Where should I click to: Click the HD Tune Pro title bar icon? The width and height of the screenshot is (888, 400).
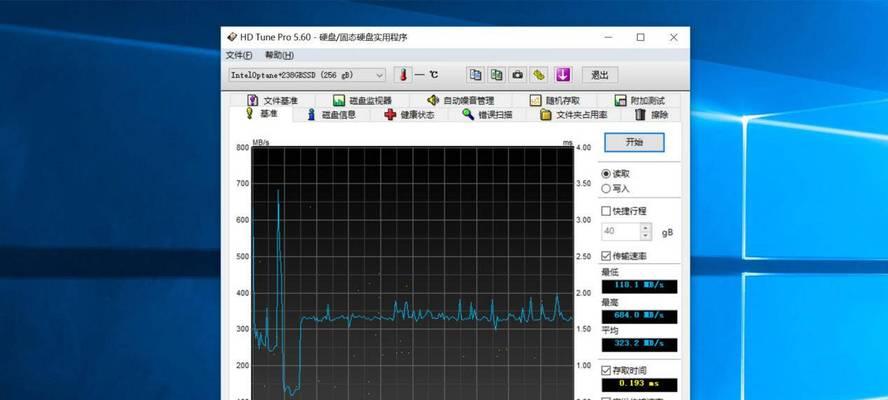[232, 37]
